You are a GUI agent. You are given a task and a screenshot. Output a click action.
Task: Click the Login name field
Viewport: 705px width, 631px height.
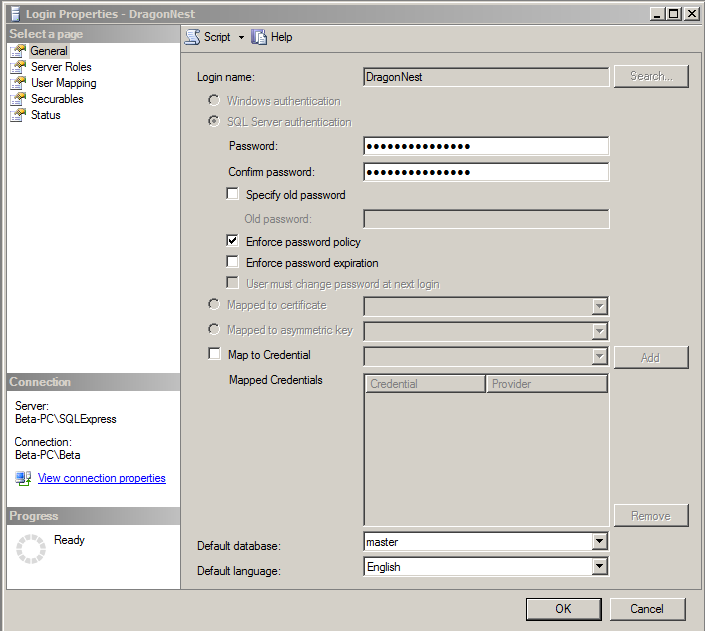click(x=486, y=77)
